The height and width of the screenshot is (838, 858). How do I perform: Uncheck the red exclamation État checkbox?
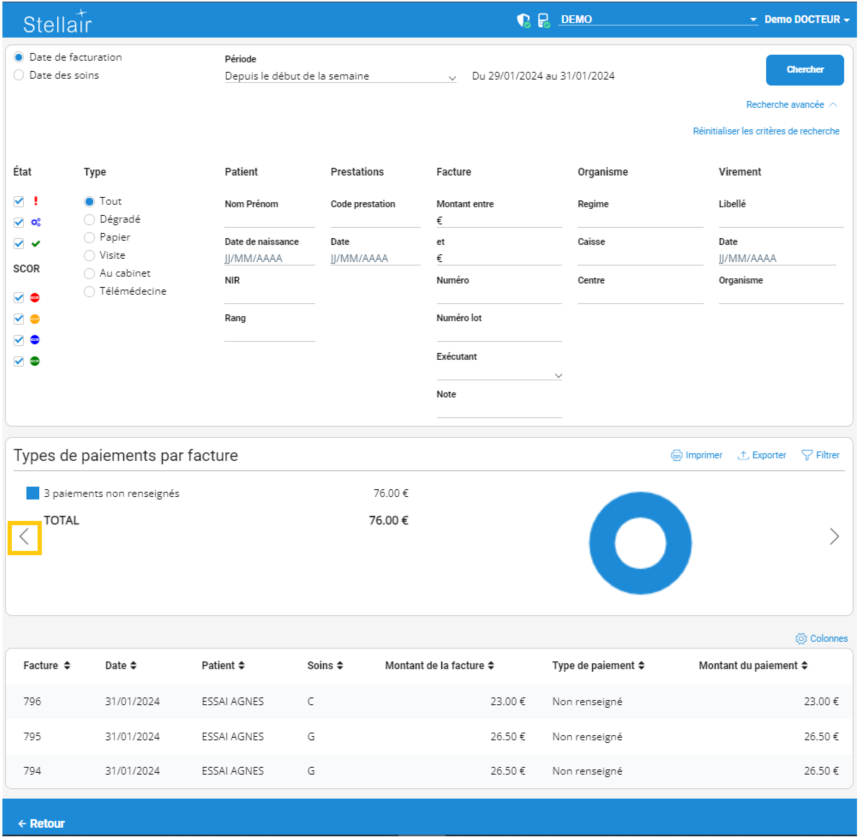pos(19,201)
